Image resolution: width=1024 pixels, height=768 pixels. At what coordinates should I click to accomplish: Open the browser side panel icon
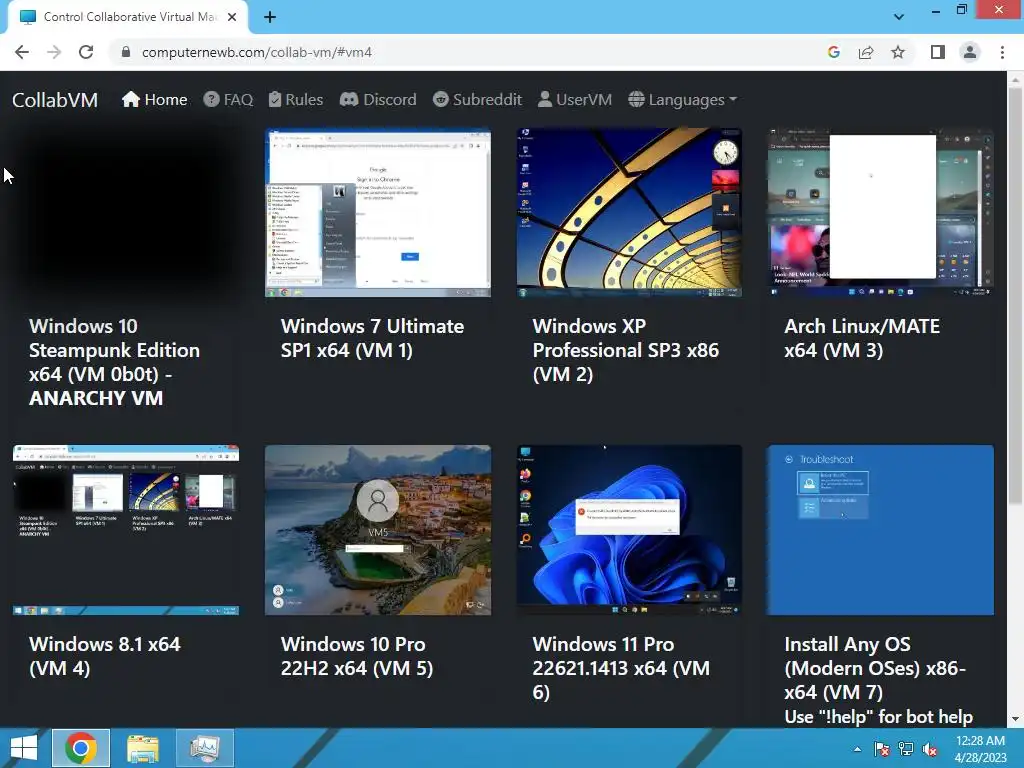pyautogui.click(x=938, y=52)
